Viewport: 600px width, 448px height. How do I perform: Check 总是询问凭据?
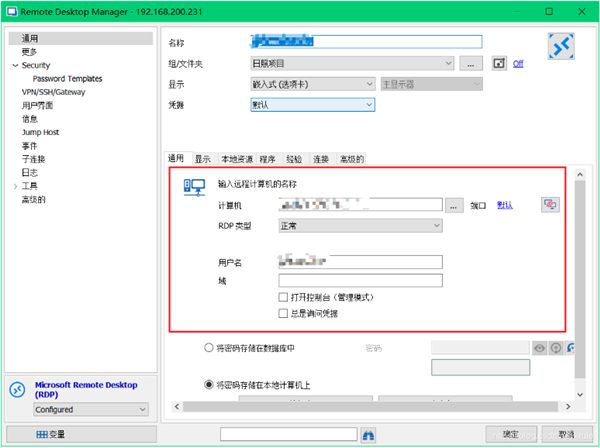tap(283, 314)
